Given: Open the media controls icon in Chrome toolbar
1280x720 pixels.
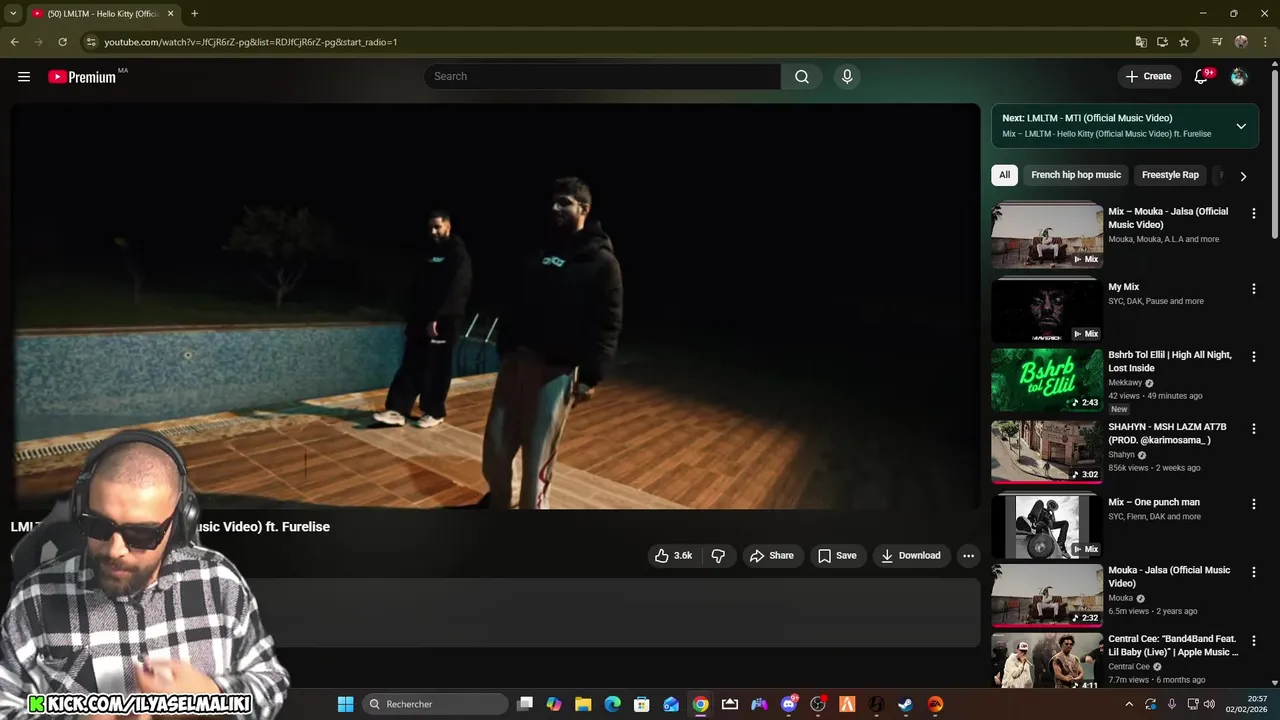Looking at the screenshot, I should pyautogui.click(x=1217, y=42).
